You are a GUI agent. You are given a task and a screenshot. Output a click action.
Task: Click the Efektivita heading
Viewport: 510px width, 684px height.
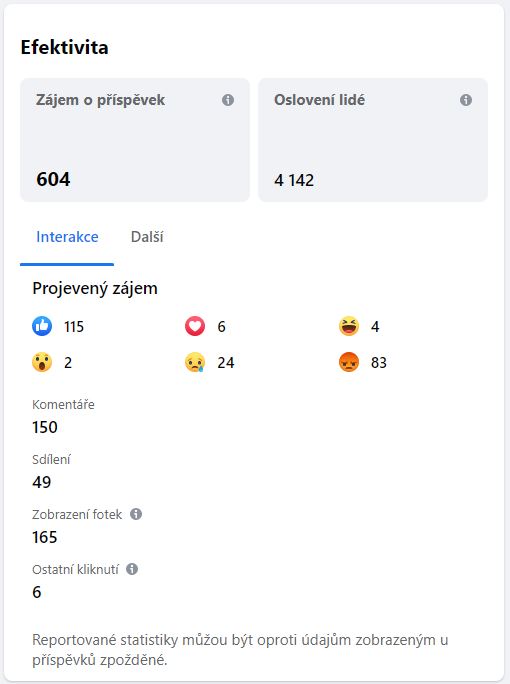65,47
